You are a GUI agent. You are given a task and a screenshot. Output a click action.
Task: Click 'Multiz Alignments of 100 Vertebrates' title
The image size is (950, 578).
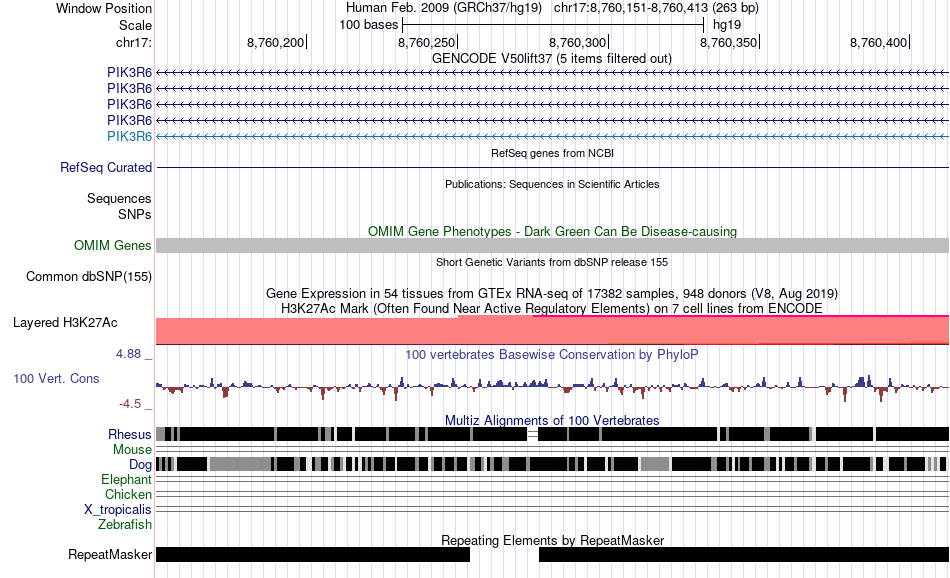point(552,420)
